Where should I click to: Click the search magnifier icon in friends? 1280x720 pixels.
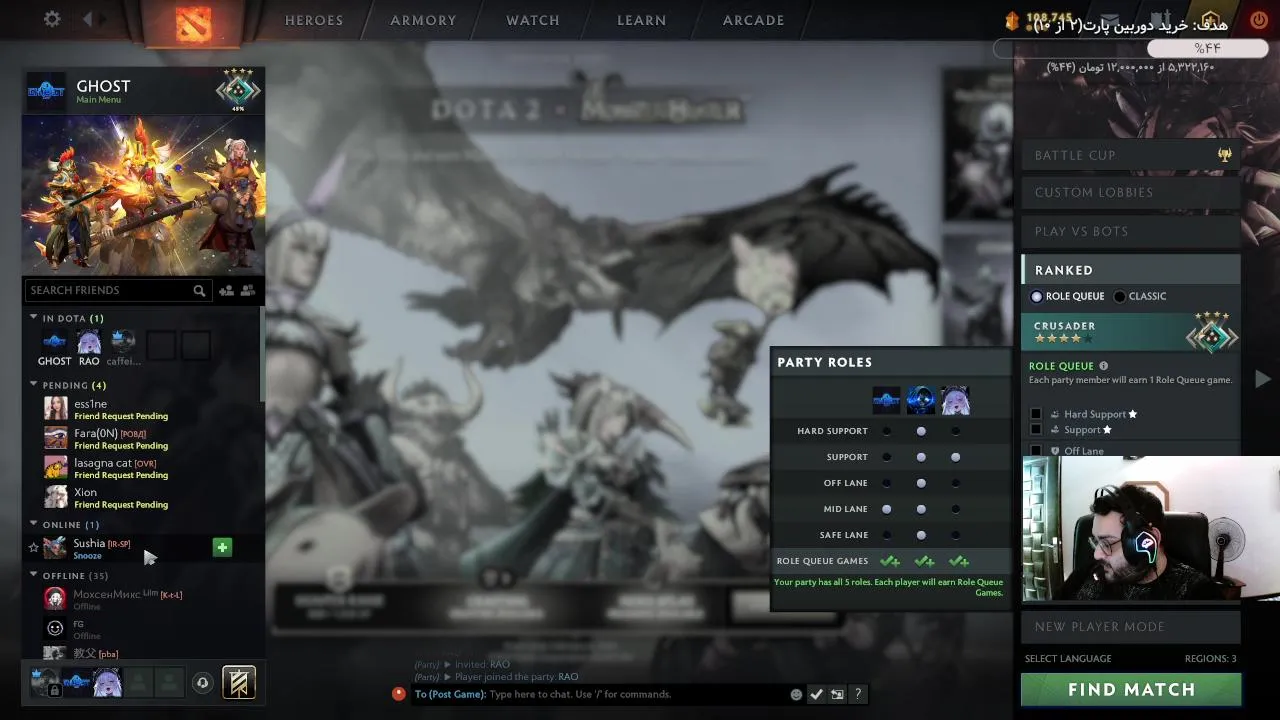point(199,290)
